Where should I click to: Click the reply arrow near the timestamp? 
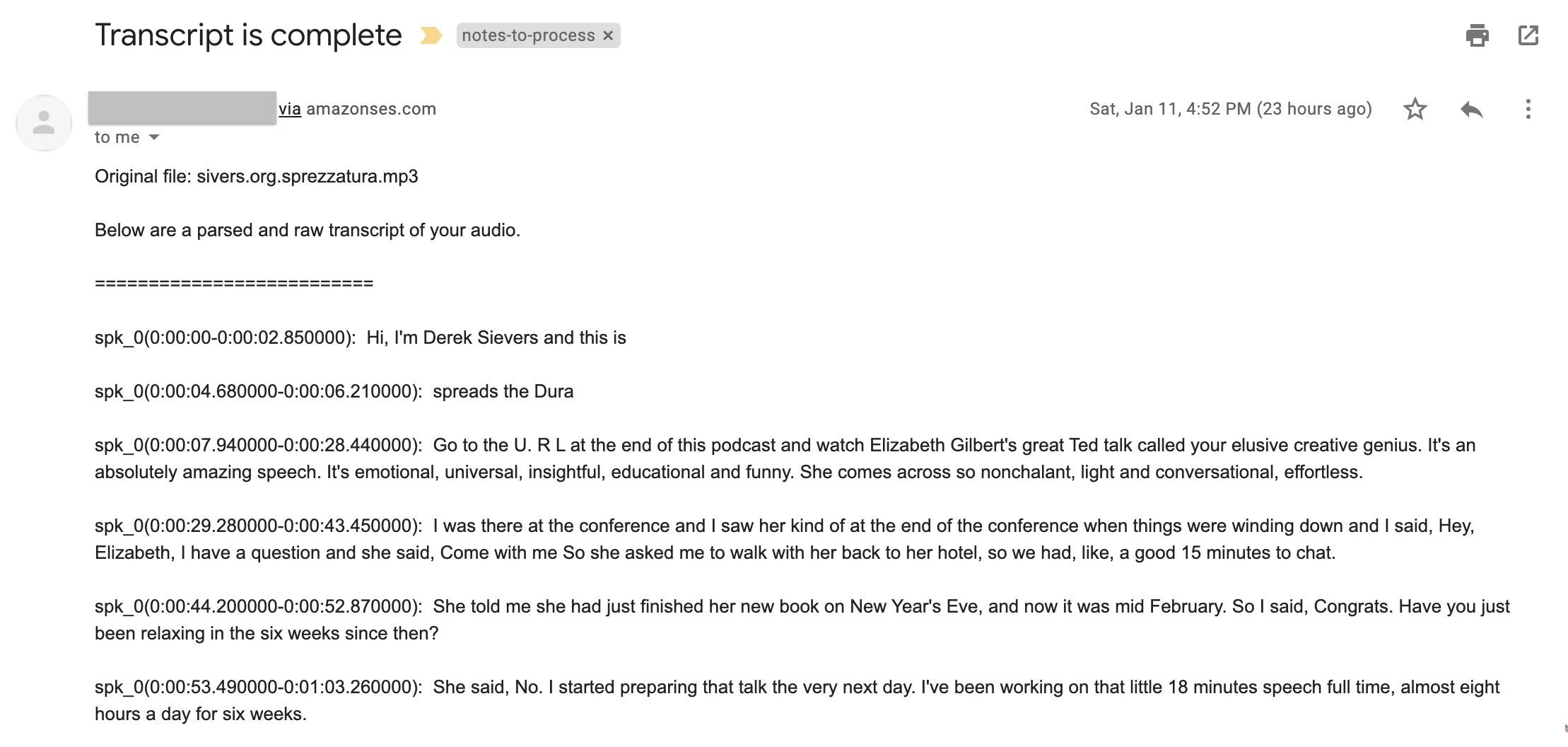pyautogui.click(x=1471, y=109)
